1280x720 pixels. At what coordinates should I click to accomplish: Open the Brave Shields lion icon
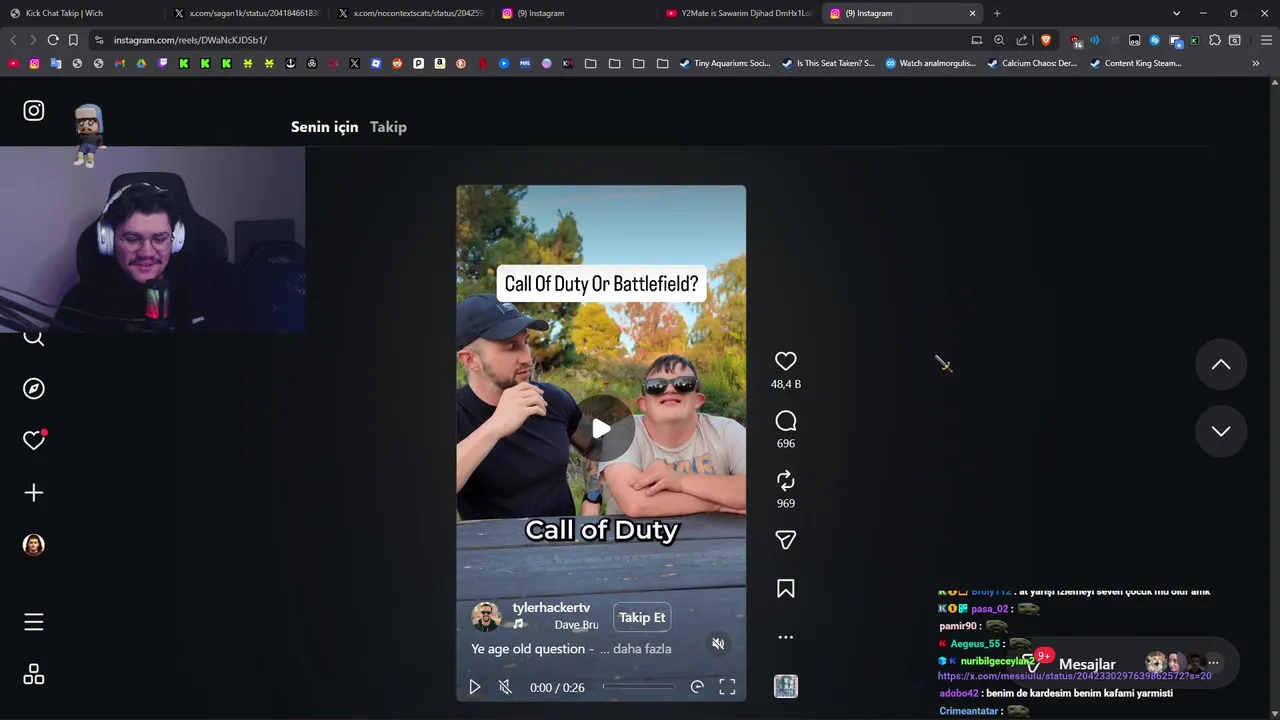coord(1046,40)
